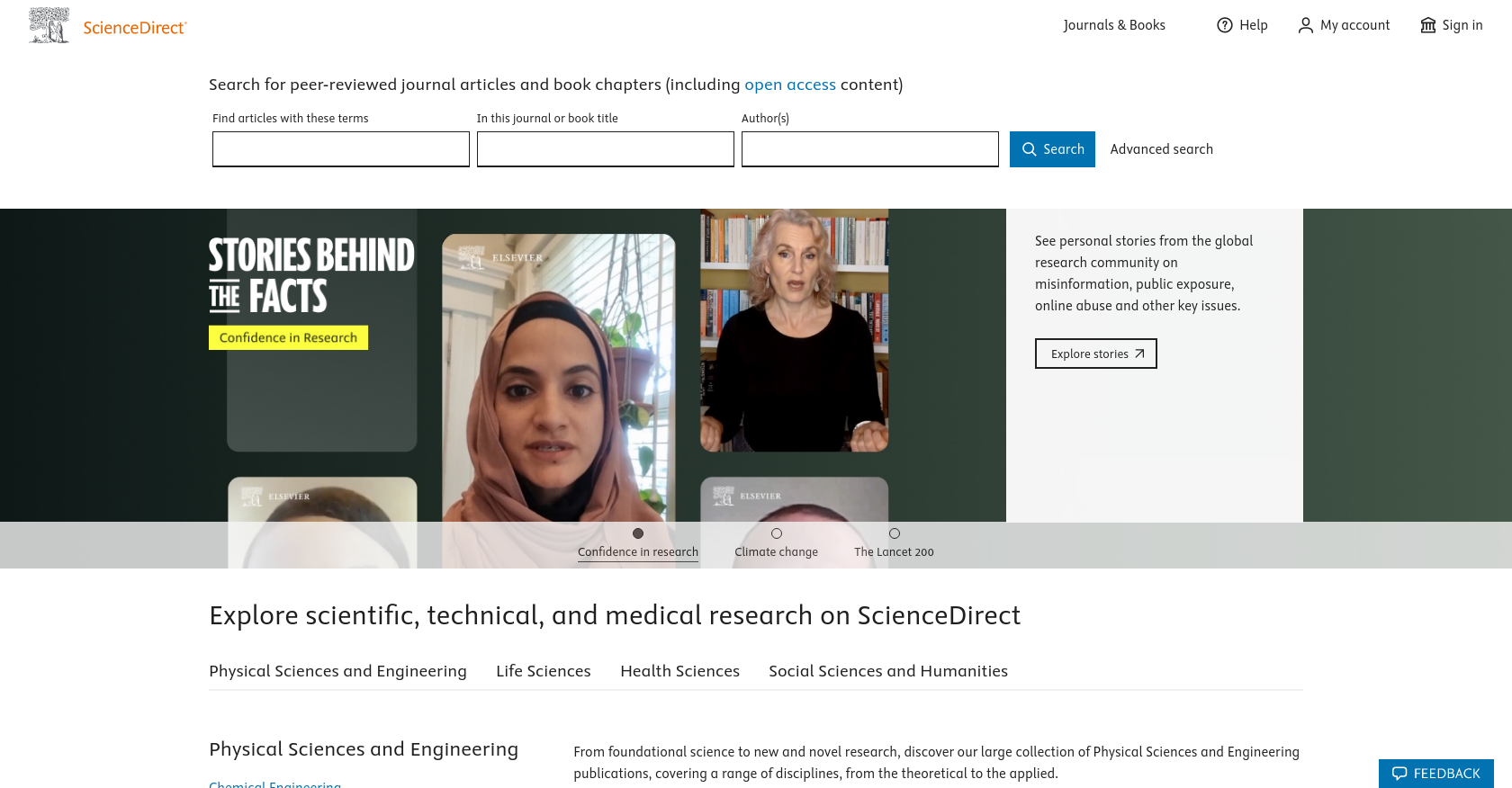The height and width of the screenshot is (788, 1512).
Task: Follow the open access link
Action: point(790,85)
